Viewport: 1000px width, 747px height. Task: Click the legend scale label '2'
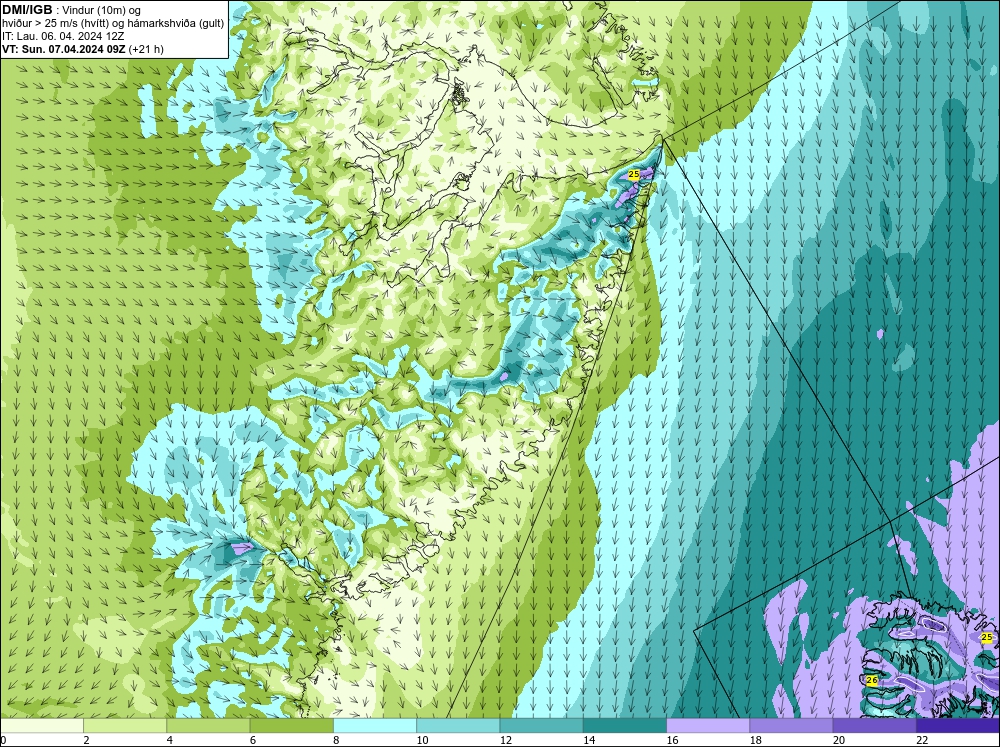(86, 740)
